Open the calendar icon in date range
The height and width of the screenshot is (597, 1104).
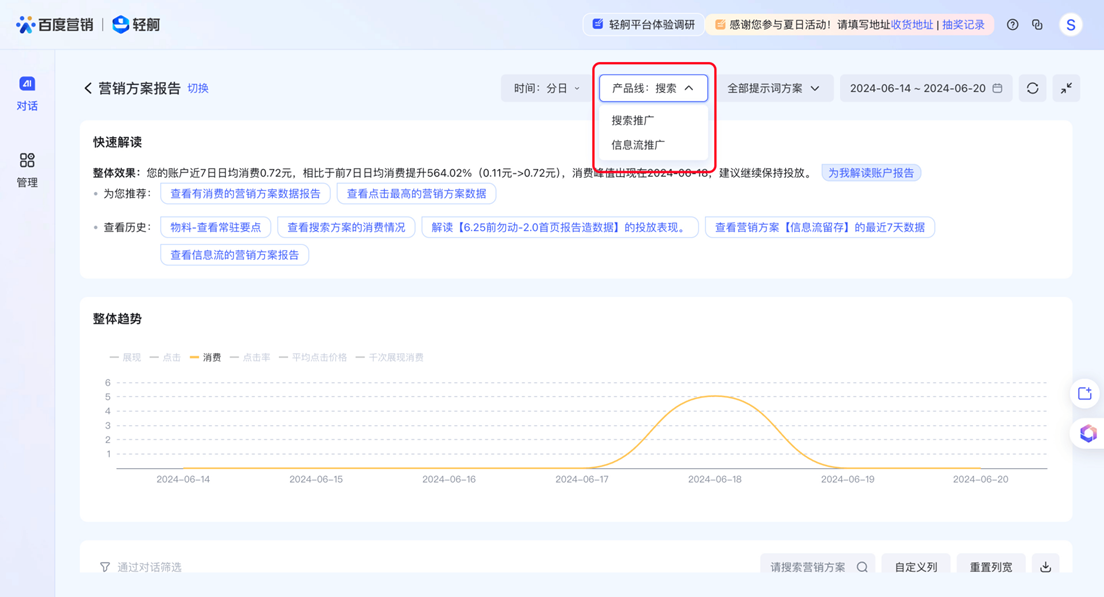pyautogui.click(x=997, y=88)
